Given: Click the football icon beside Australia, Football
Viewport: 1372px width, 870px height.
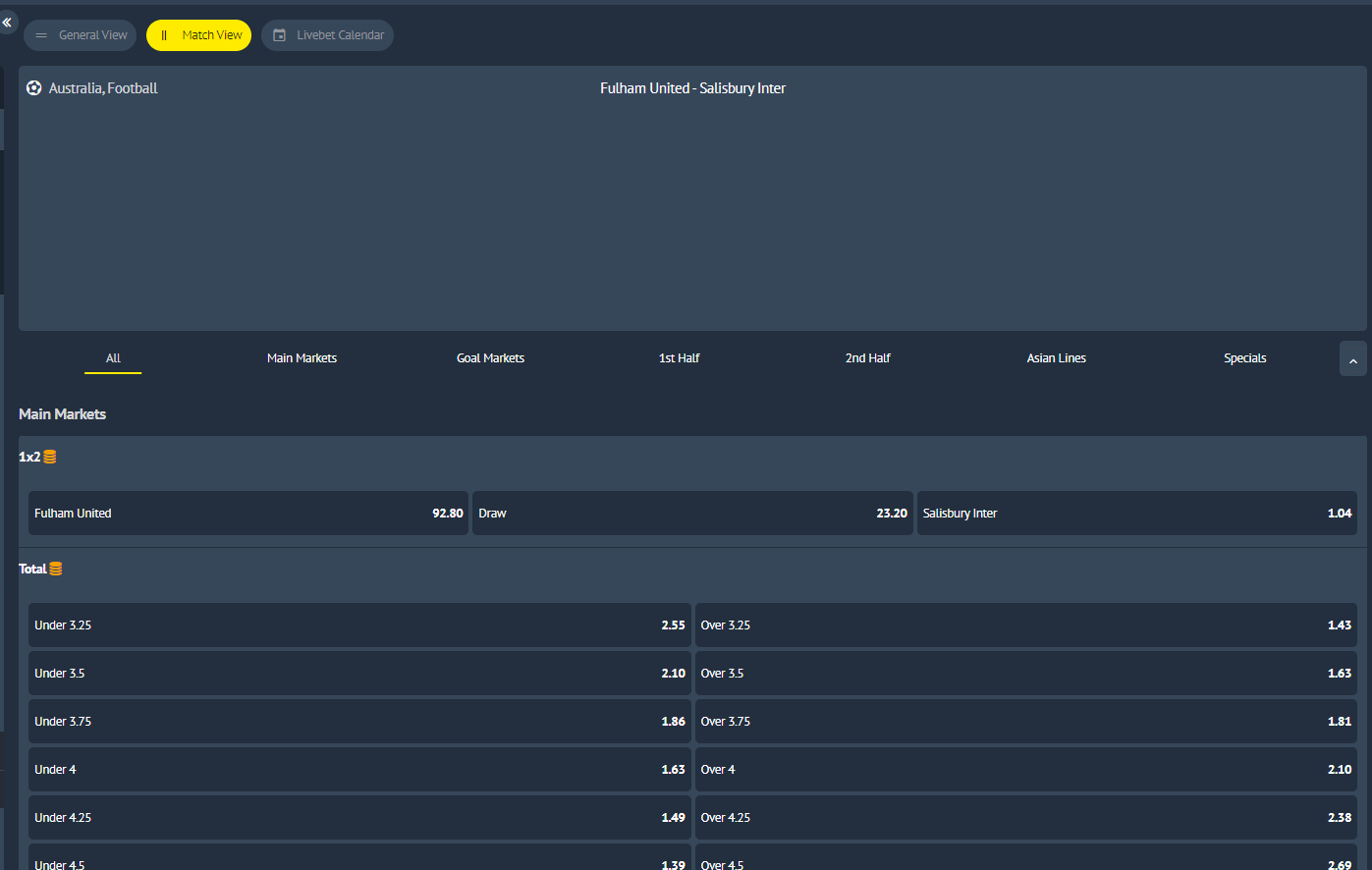Looking at the screenshot, I should coord(34,88).
